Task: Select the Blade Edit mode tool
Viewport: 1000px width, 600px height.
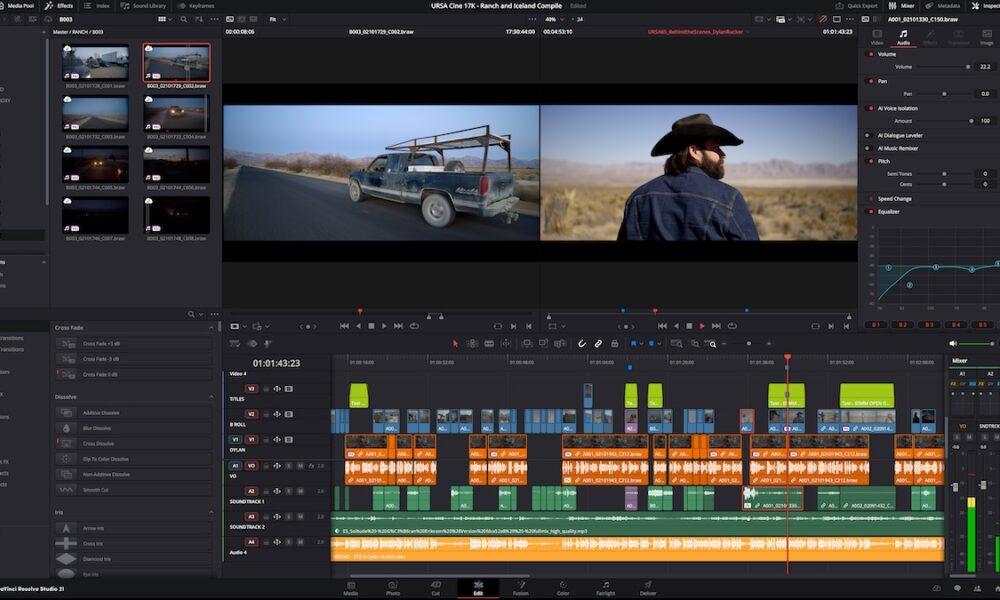Action: (x=489, y=343)
